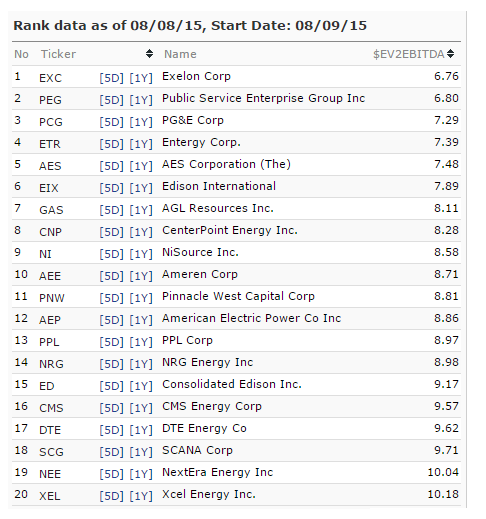Image resolution: width=486 pixels, height=519 pixels.
Task: Open the 1Y chart for CMS
Action: [x=141, y=408]
